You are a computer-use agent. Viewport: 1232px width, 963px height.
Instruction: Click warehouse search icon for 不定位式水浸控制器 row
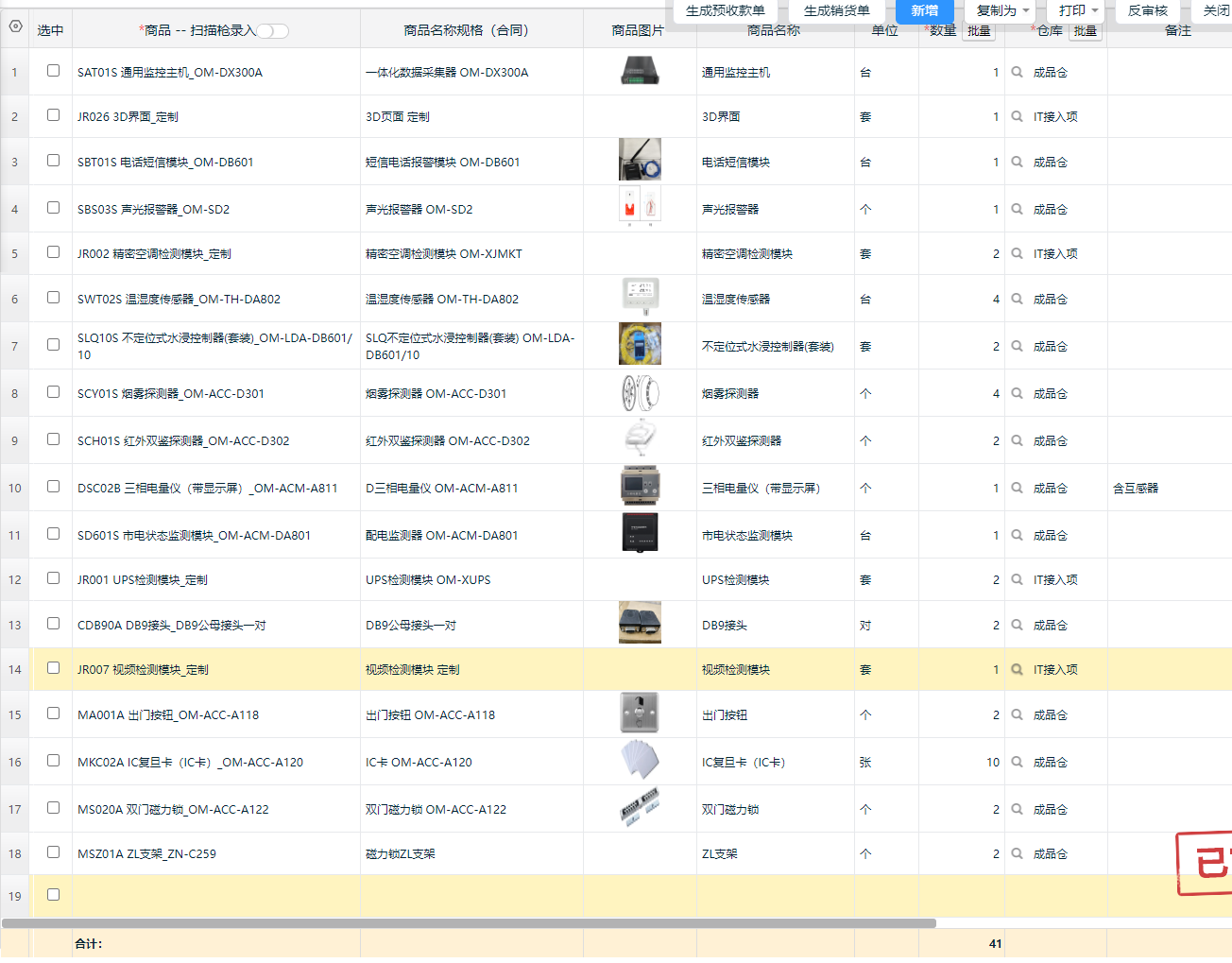click(x=1018, y=346)
